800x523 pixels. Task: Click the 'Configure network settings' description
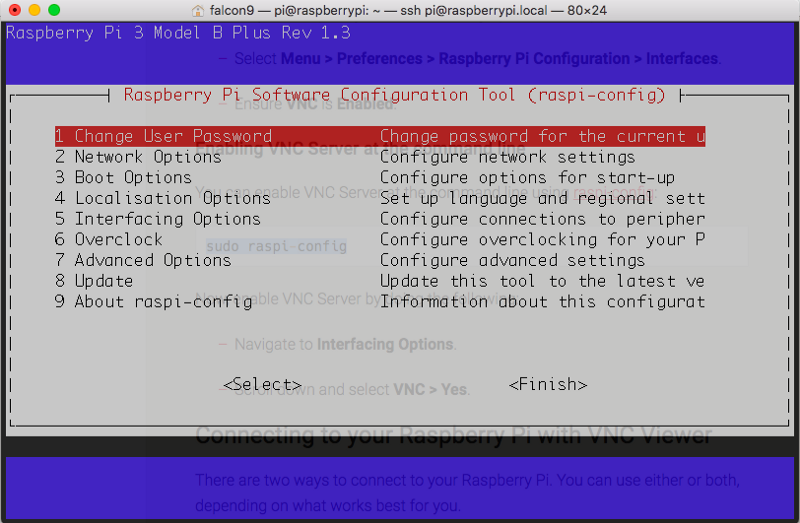[507, 157]
